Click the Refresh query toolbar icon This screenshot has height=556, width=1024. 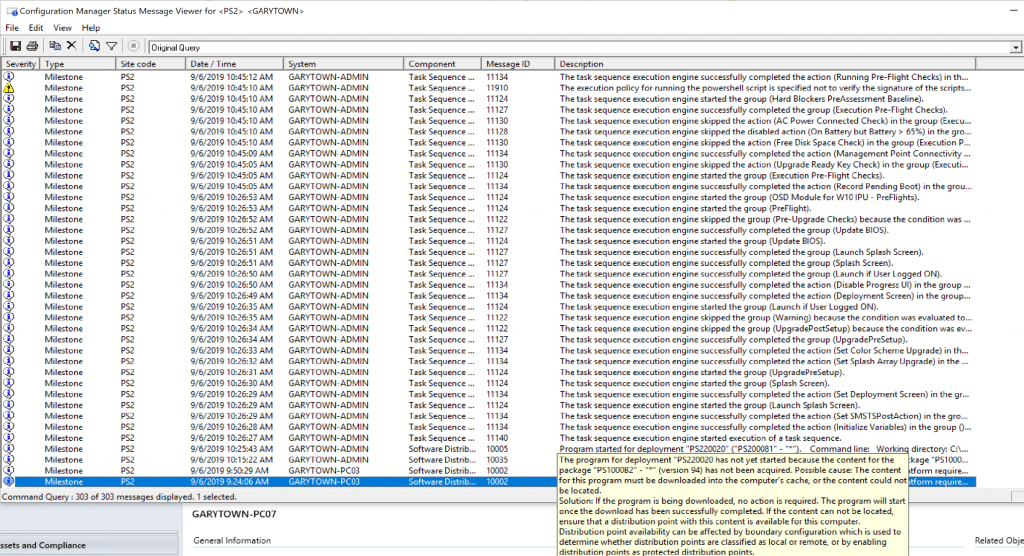[94, 46]
